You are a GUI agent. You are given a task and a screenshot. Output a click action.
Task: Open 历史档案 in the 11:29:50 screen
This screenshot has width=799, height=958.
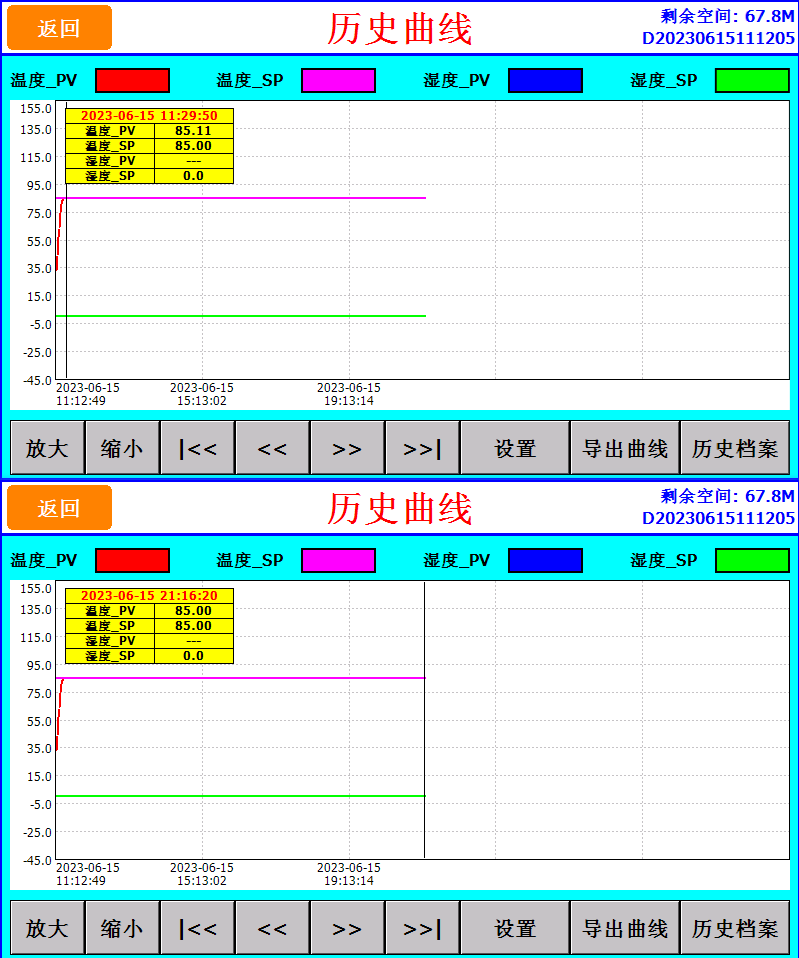735,448
